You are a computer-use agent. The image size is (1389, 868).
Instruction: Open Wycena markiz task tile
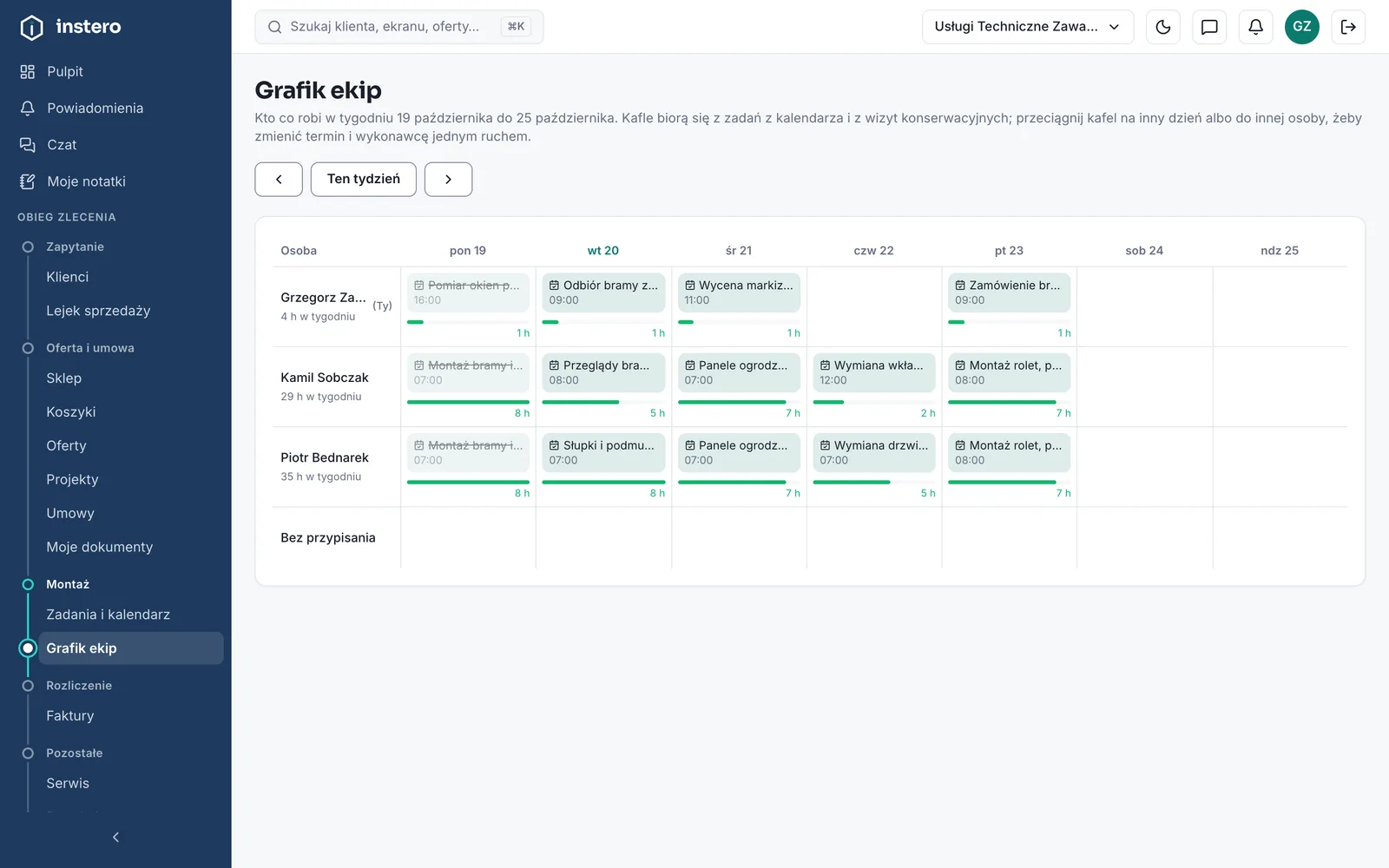tap(739, 293)
